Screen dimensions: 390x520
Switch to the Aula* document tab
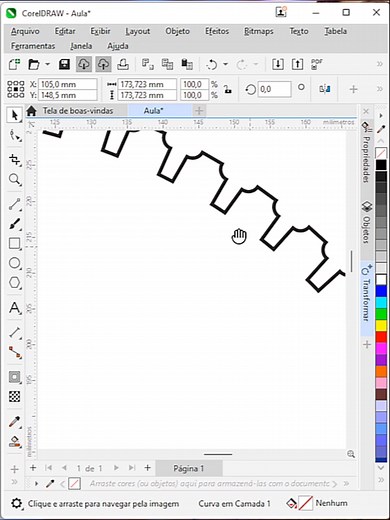point(153,111)
